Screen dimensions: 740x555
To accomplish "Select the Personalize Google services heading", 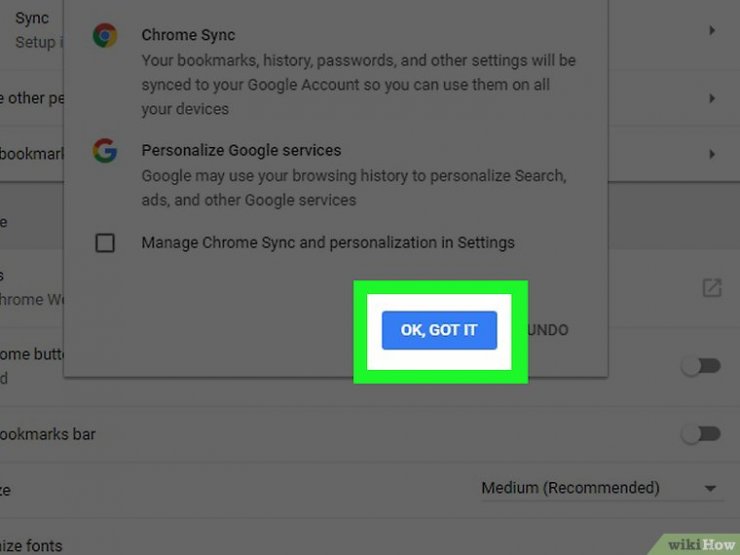I will point(241,150).
